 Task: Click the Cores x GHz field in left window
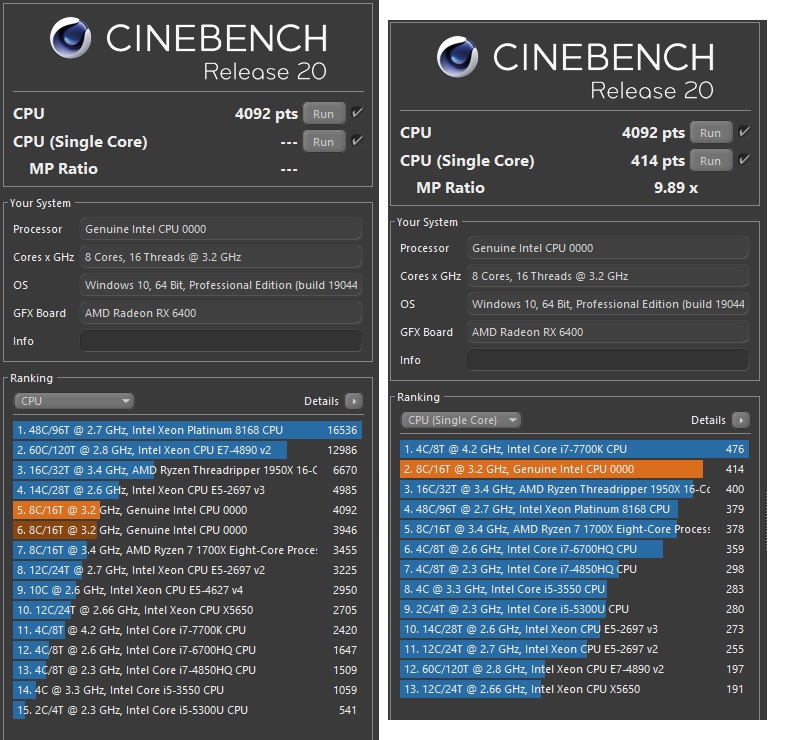pyautogui.click(x=221, y=257)
